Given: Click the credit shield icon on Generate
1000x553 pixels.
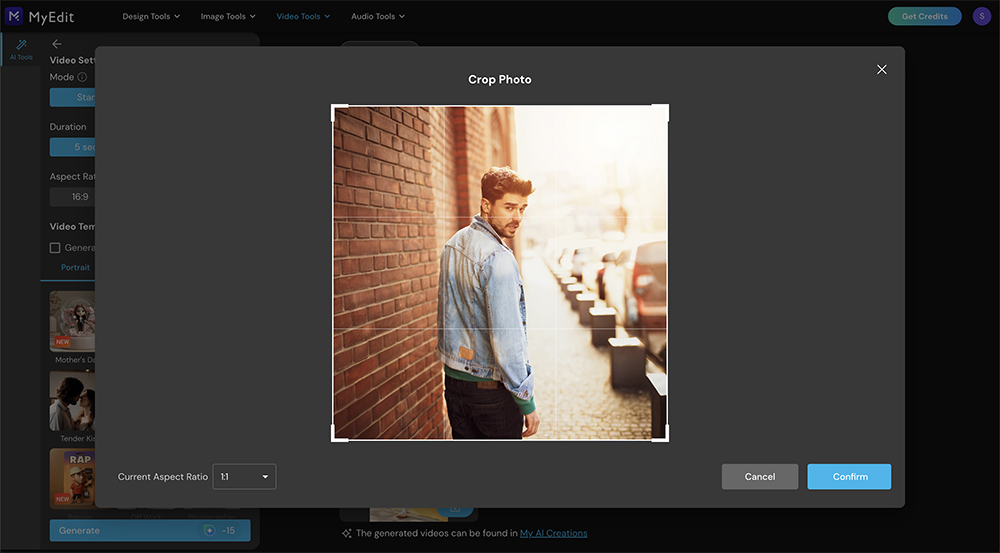Looking at the screenshot, I should pos(209,530).
